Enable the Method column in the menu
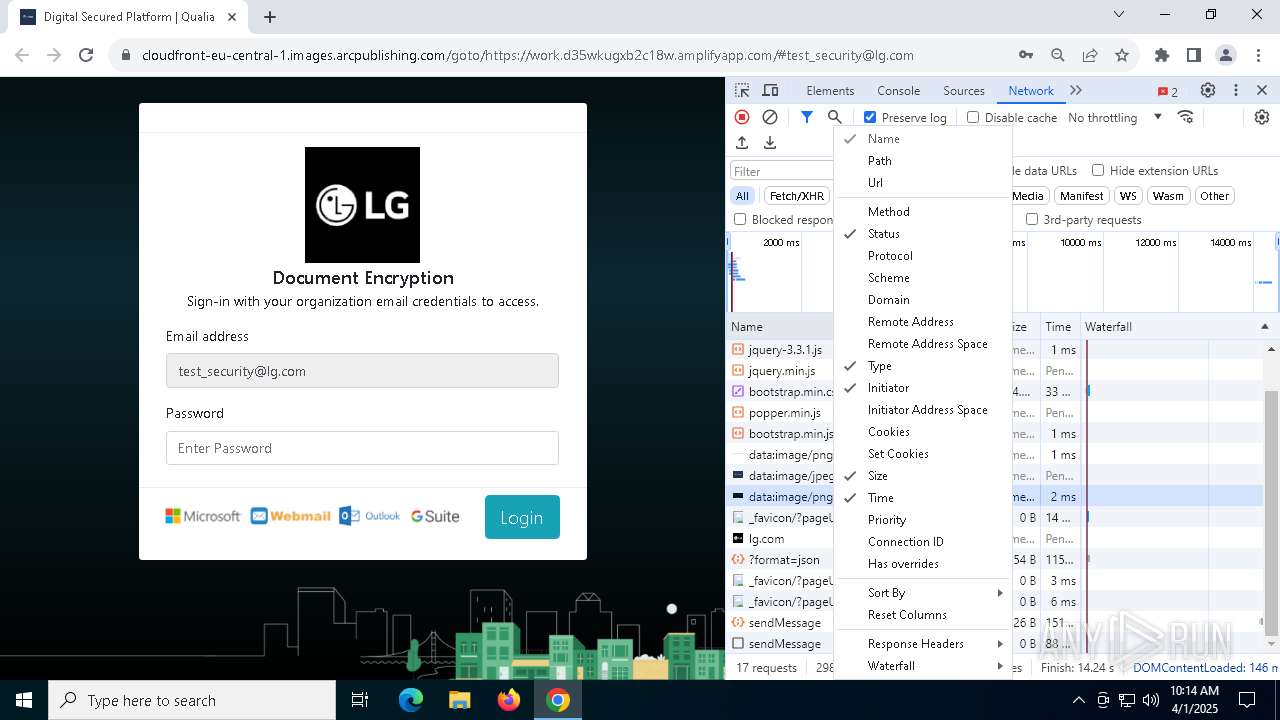Viewport: 1280px width, 720px height. click(922, 212)
